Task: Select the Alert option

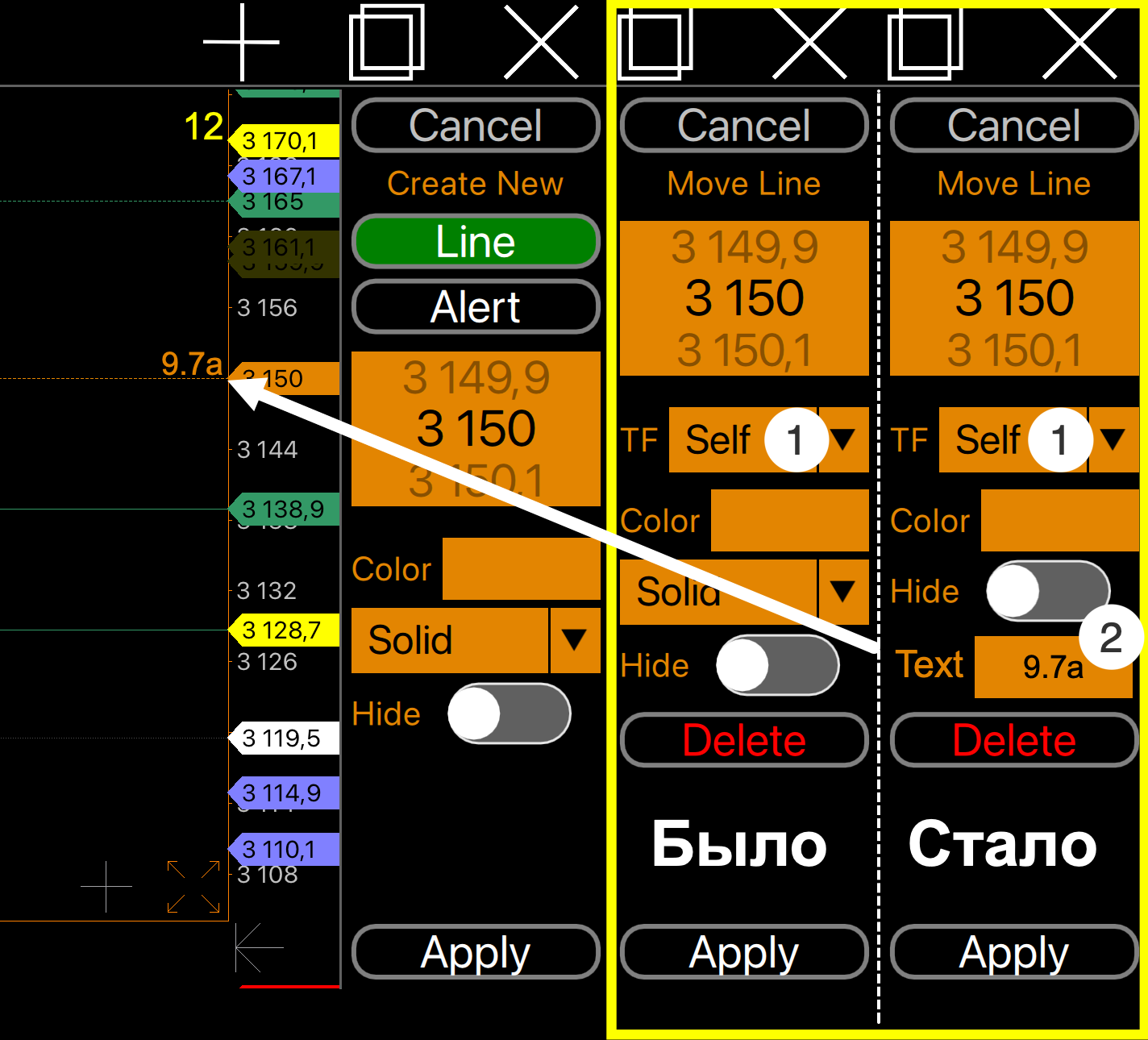Action: 476,306
